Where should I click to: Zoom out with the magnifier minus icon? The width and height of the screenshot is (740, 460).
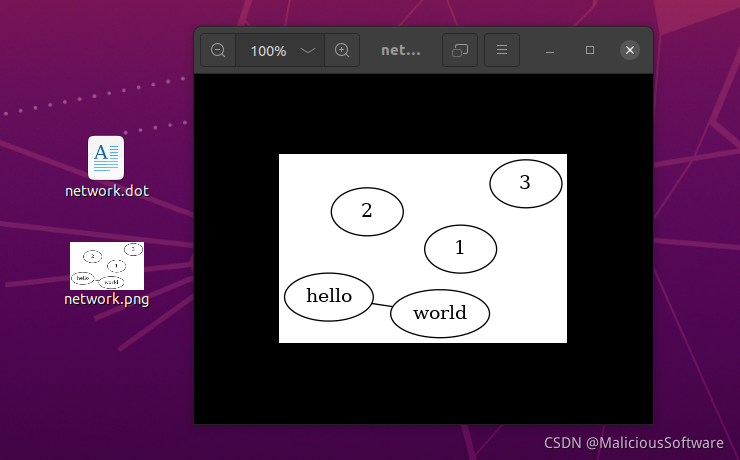pyautogui.click(x=218, y=50)
